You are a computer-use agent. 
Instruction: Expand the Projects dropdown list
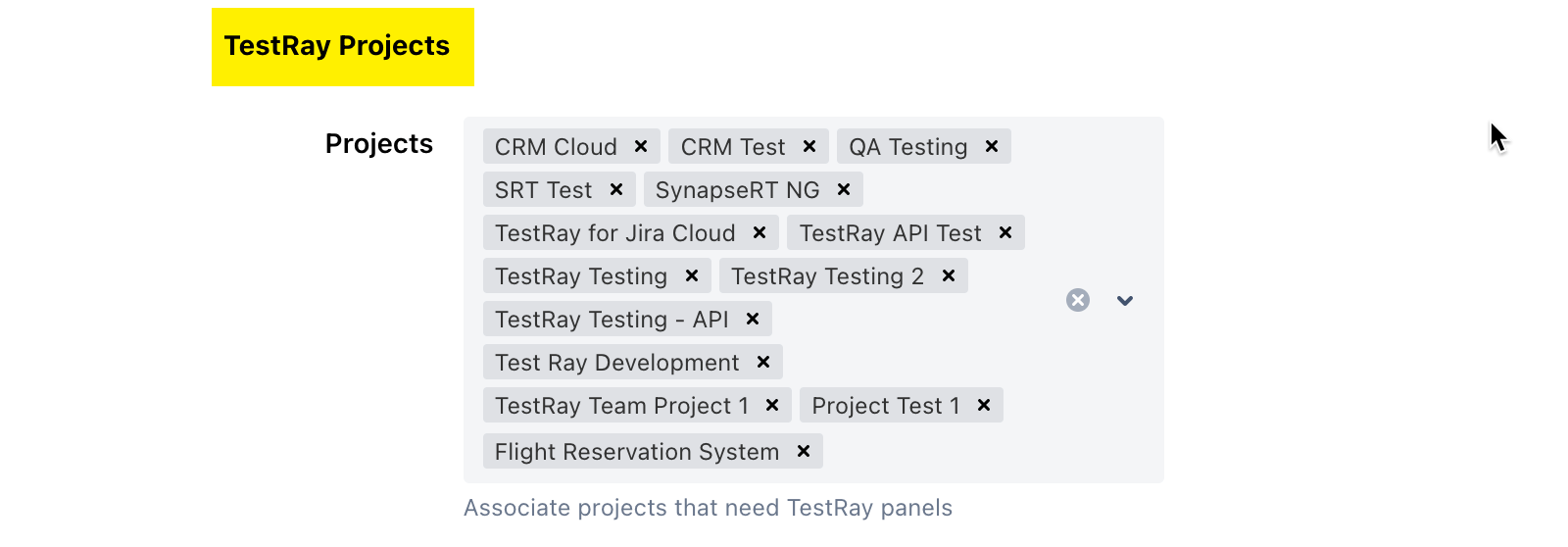(1125, 300)
